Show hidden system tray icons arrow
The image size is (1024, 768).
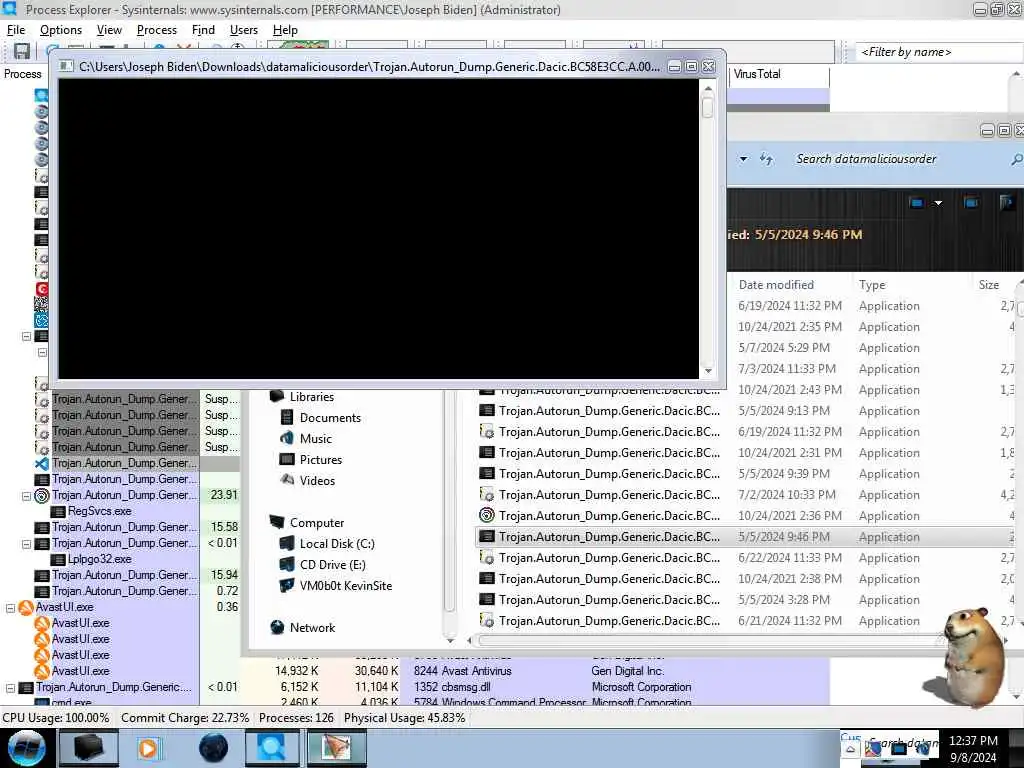(x=850, y=749)
